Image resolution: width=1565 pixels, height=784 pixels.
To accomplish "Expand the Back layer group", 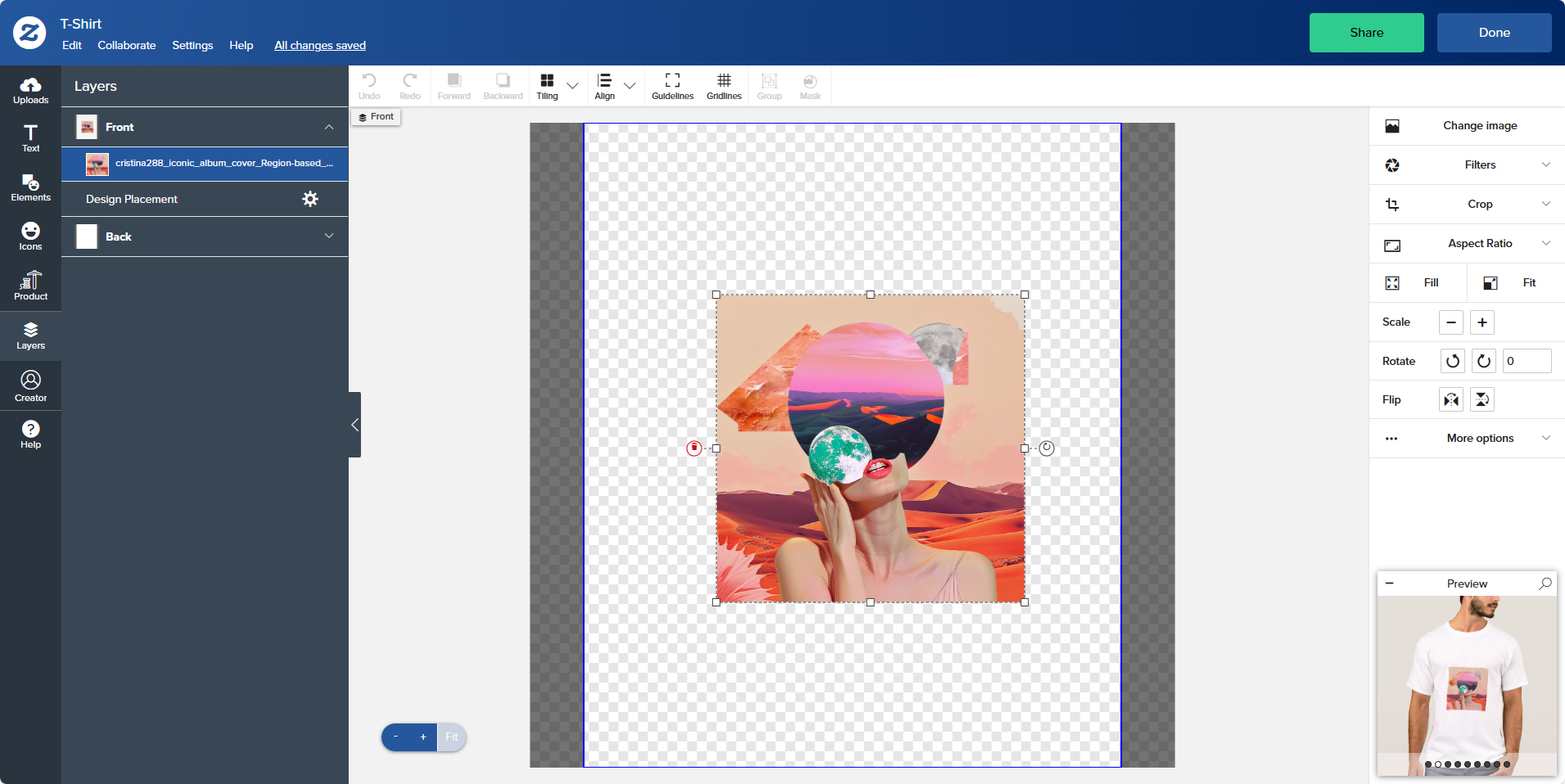I will coord(329,236).
